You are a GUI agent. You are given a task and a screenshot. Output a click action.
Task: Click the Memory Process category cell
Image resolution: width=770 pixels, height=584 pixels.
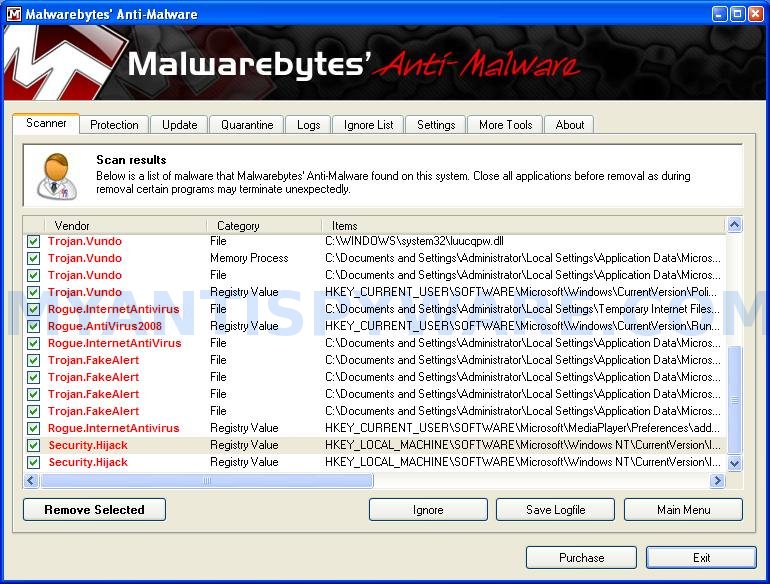pos(249,258)
